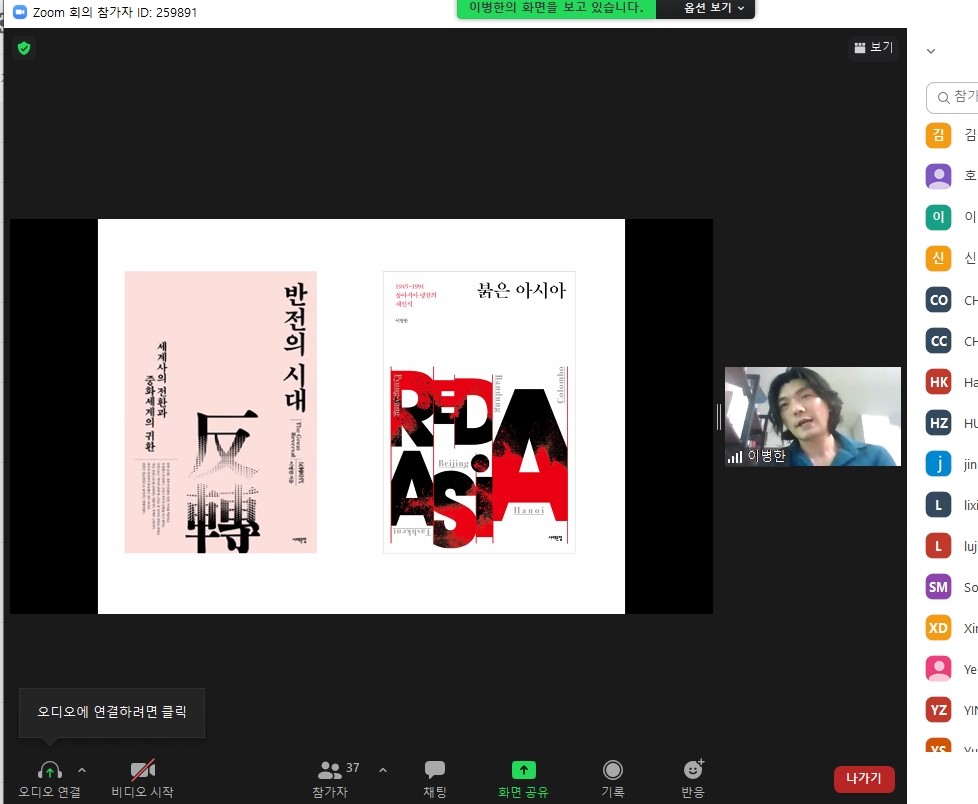The height and width of the screenshot is (804, 978).
Task: Open reactions with the smiley icon
Action: [693, 770]
